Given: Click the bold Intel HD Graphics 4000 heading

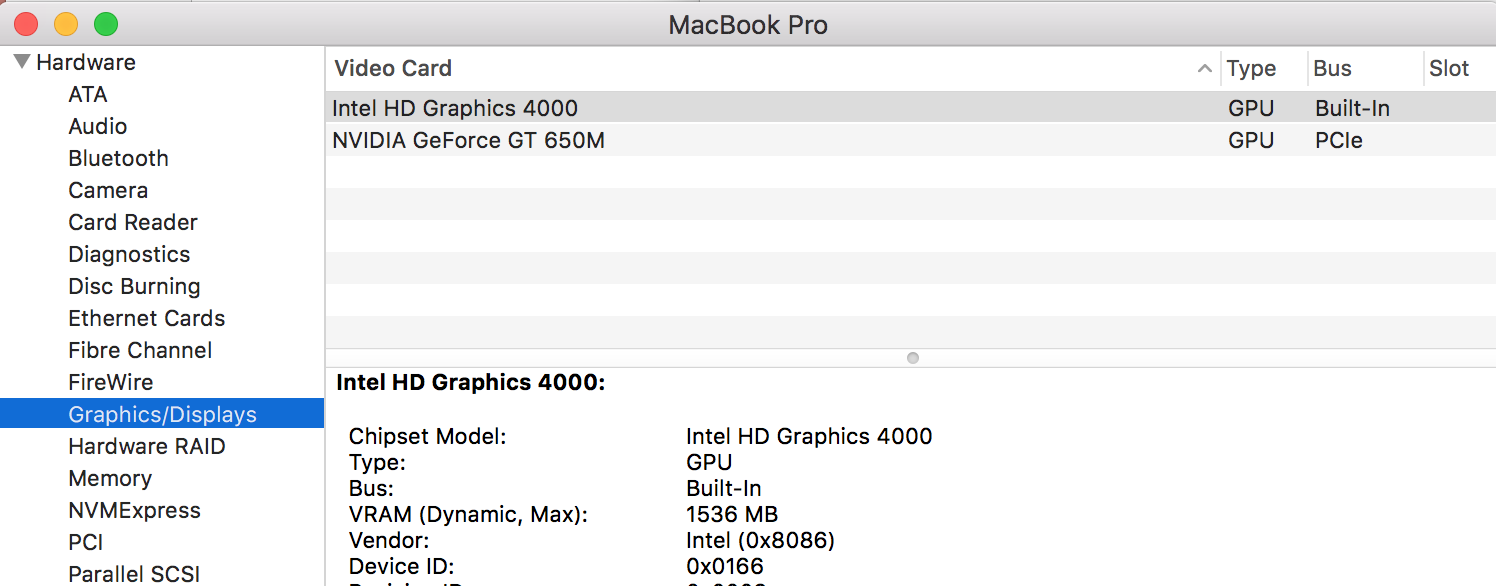Looking at the screenshot, I should pyautogui.click(x=470, y=382).
